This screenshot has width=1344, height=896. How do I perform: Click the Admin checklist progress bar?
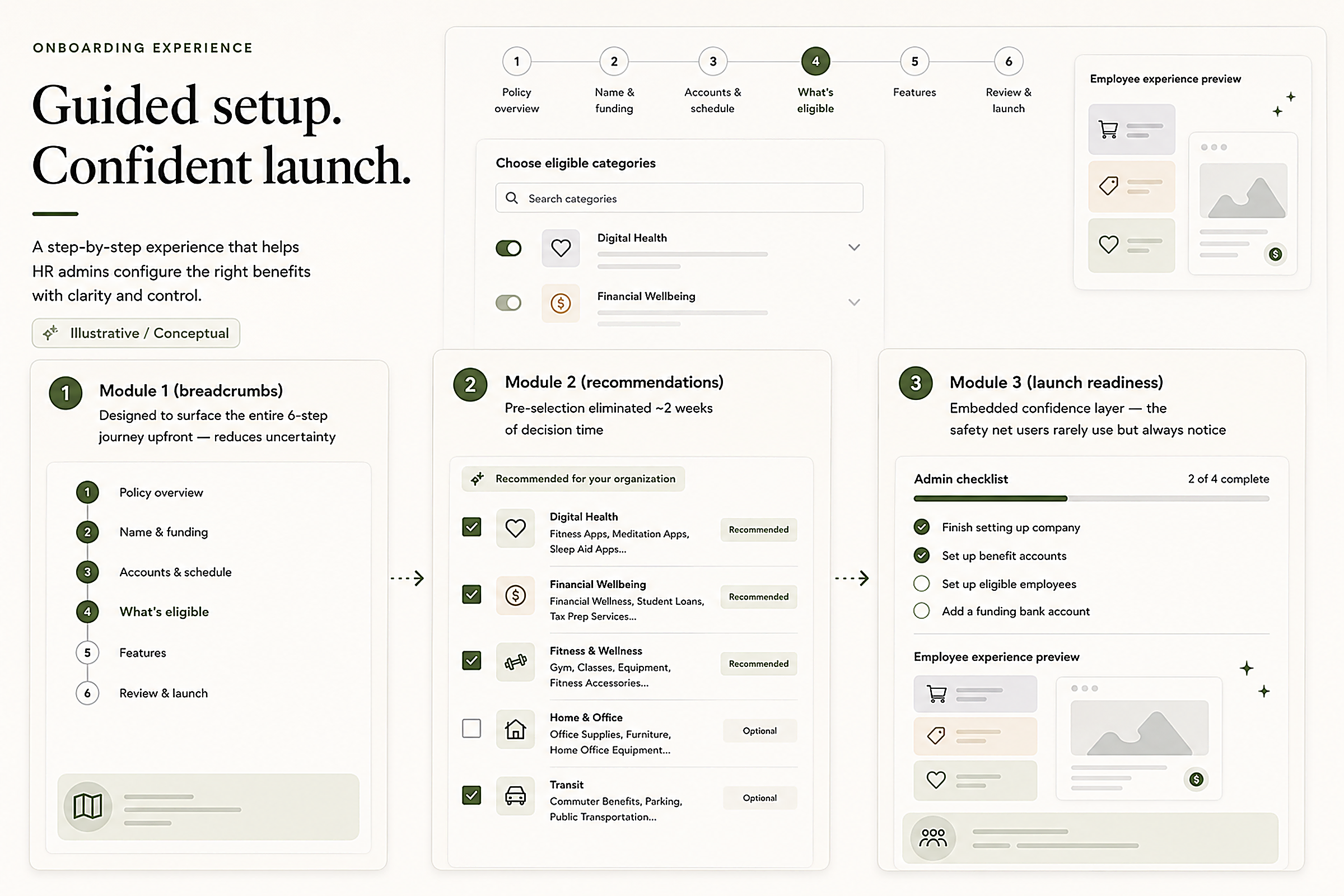click(x=1091, y=498)
